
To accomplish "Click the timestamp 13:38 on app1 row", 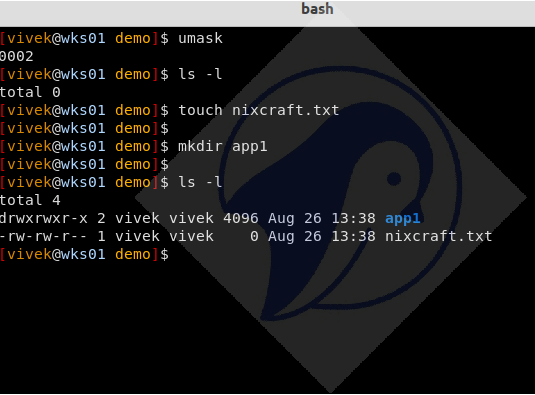I will (x=353, y=218).
